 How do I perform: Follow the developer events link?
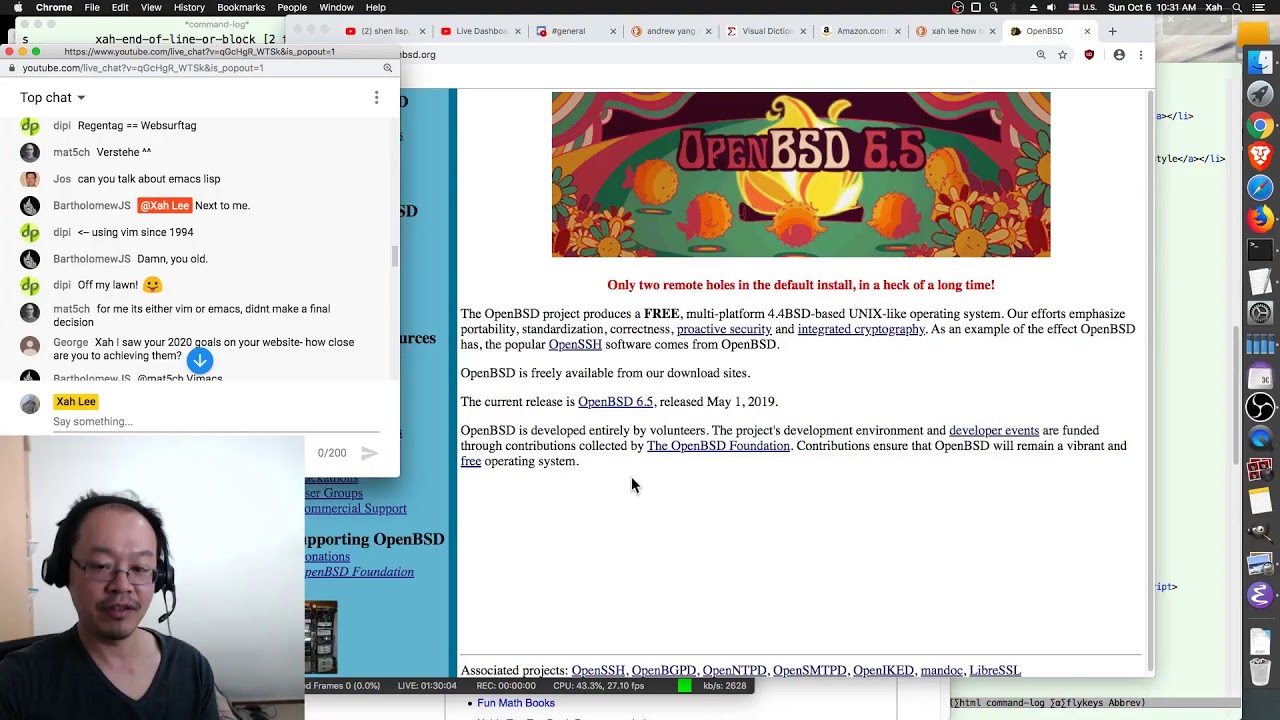pyautogui.click(x=994, y=431)
